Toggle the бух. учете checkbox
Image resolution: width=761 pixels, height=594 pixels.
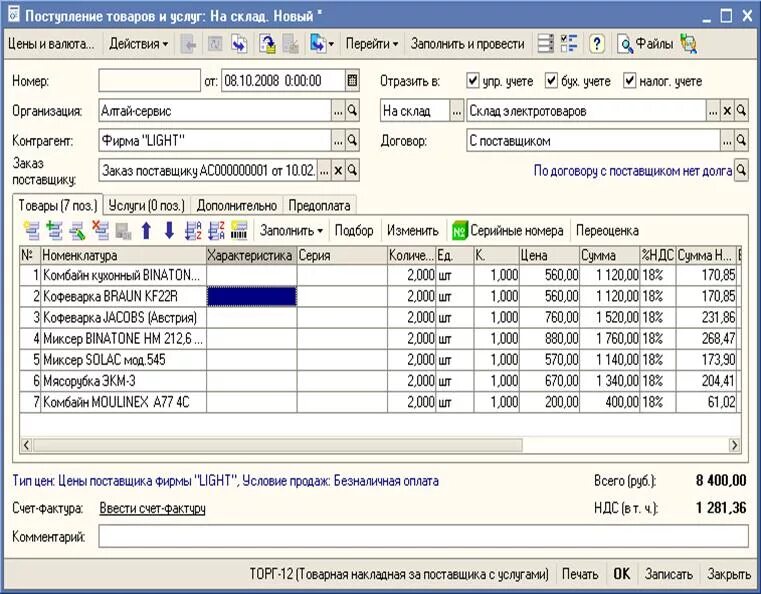(x=551, y=81)
